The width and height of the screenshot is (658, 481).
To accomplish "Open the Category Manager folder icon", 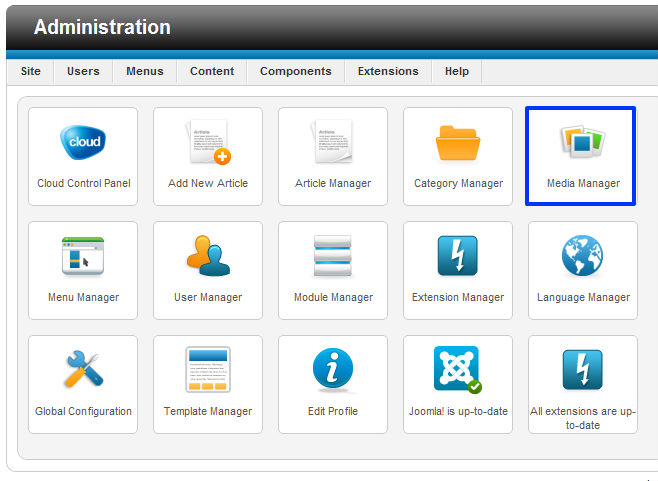I will [x=458, y=143].
